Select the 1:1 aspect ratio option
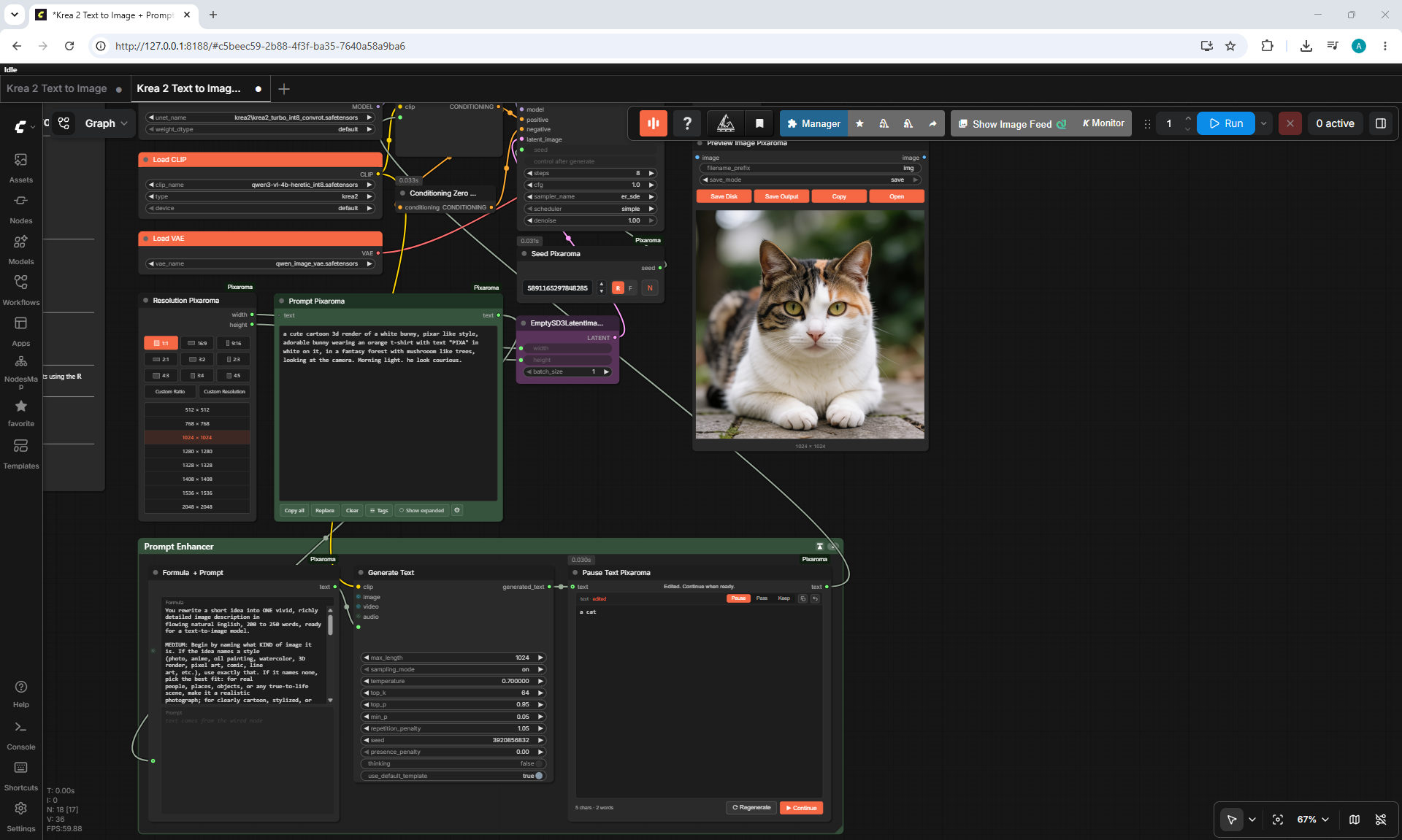Viewport: 1402px width, 840px height. click(x=161, y=343)
